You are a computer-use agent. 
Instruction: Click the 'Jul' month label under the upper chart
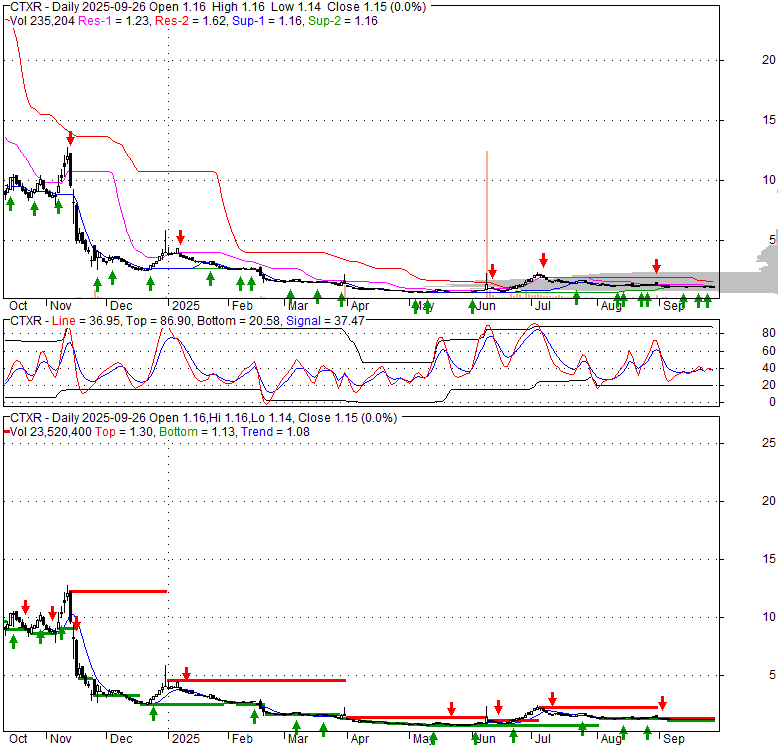(543, 306)
